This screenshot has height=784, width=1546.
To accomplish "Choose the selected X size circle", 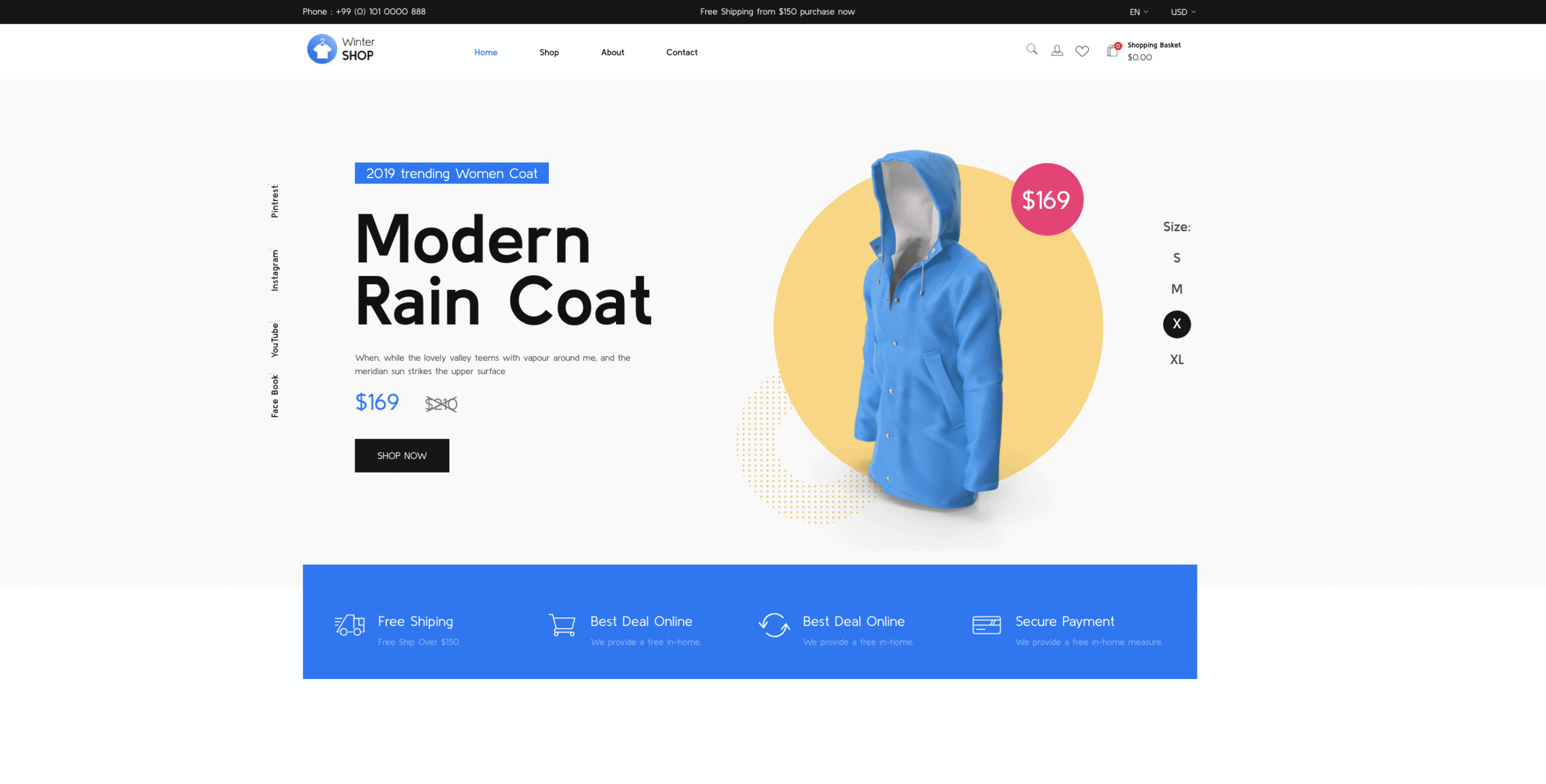I will [x=1176, y=324].
